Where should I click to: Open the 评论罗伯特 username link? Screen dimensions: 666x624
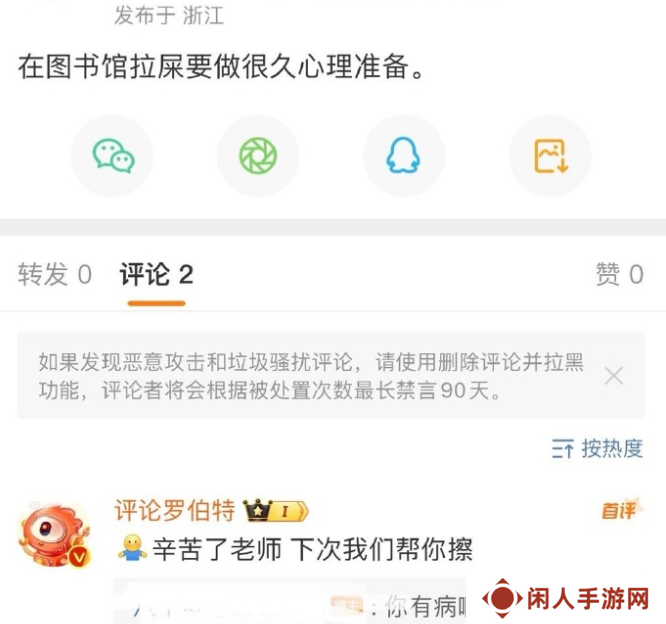pyautogui.click(x=175, y=510)
